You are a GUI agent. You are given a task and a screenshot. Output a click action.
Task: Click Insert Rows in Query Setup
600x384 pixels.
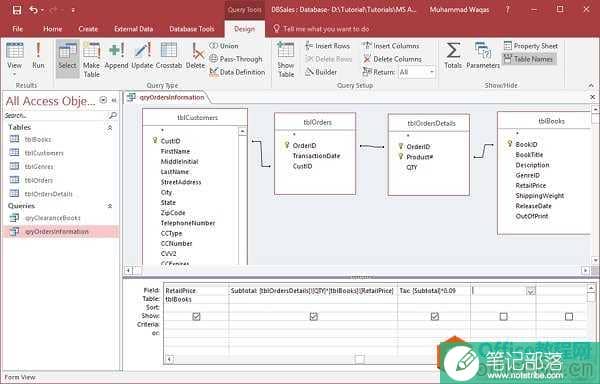(x=328, y=46)
